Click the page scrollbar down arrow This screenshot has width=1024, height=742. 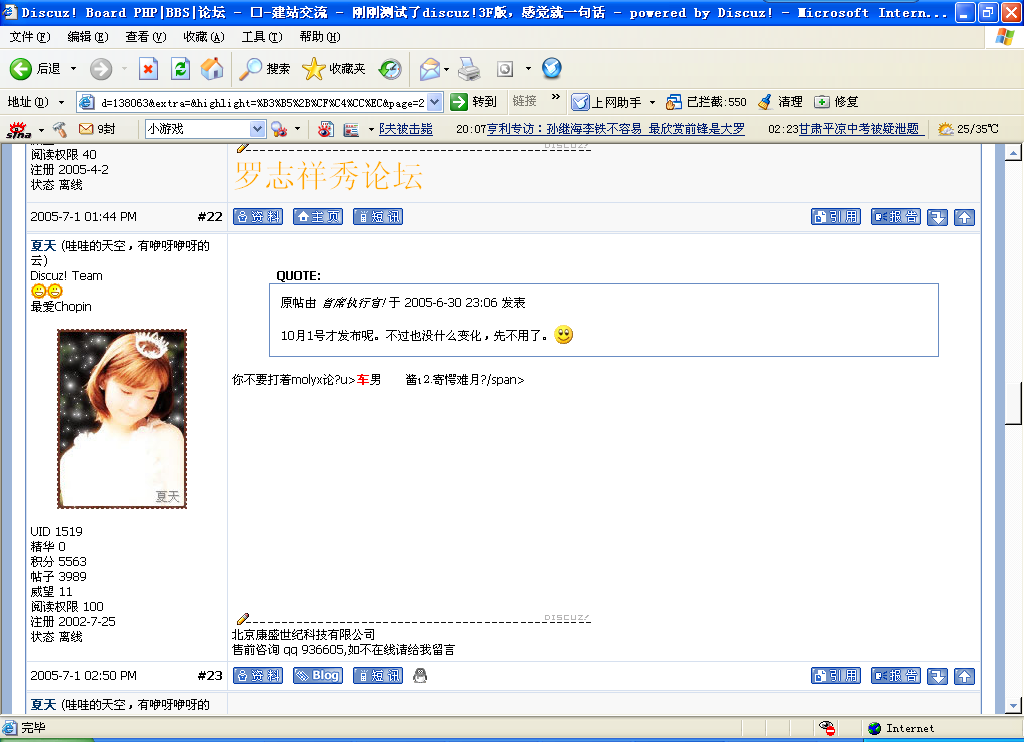(x=1013, y=705)
